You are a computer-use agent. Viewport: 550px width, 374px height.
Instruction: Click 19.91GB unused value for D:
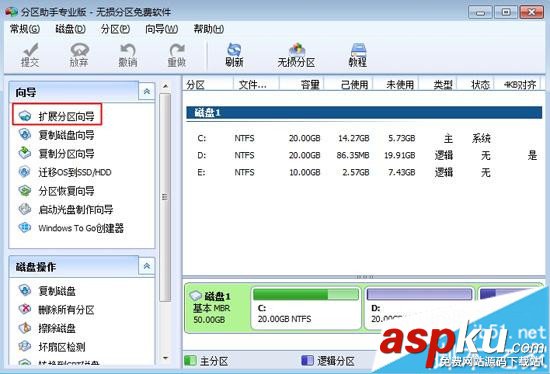[x=400, y=155]
